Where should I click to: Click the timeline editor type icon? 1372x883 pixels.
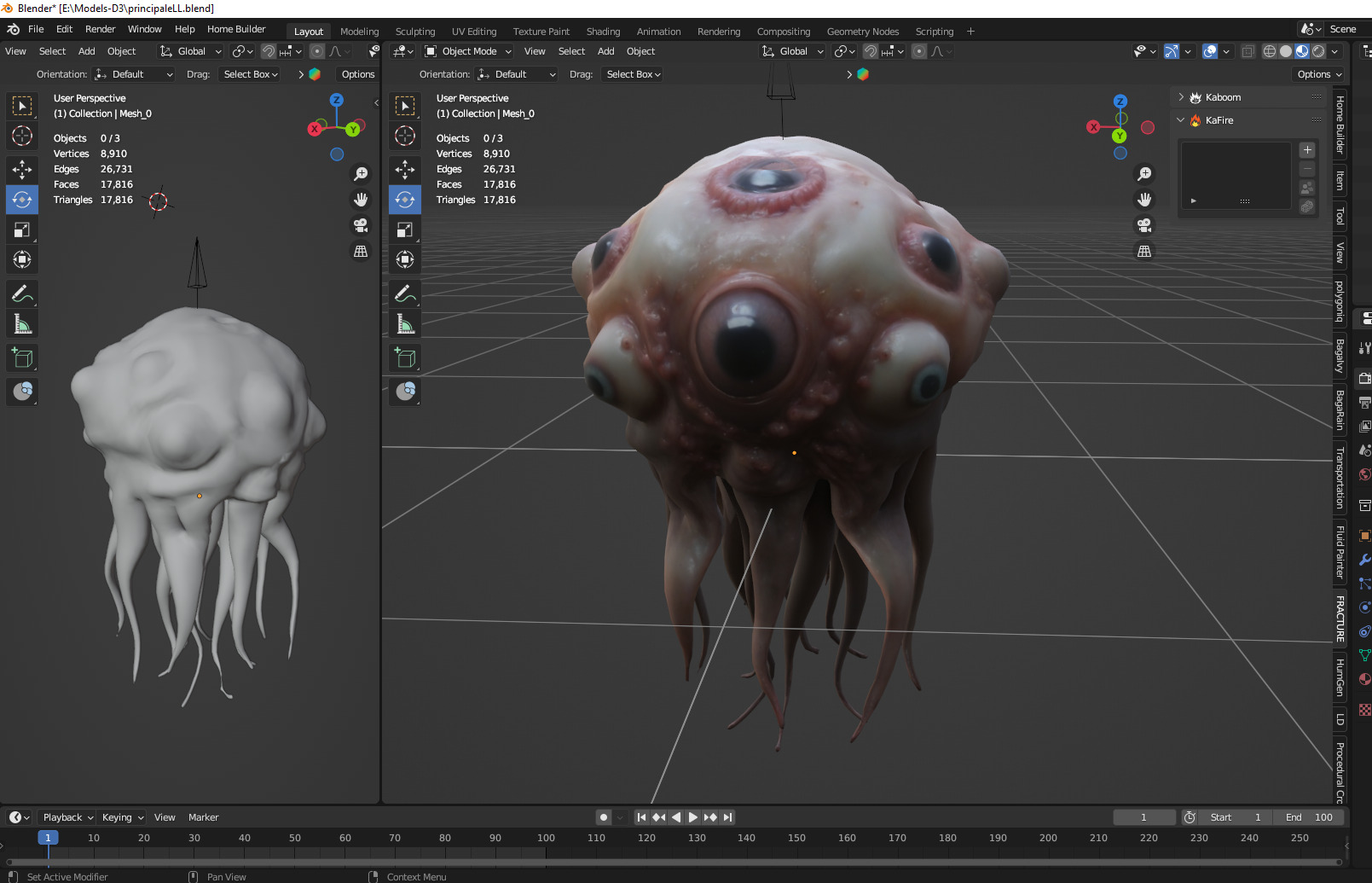click(19, 817)
